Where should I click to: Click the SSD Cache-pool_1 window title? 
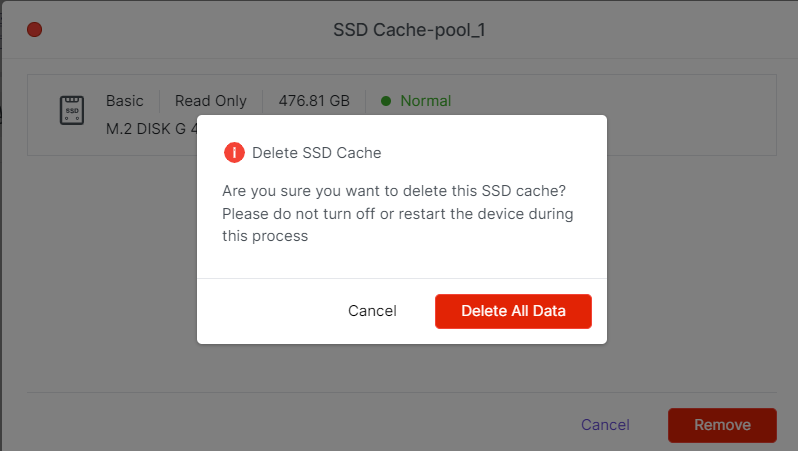click(x=409, y=30)
